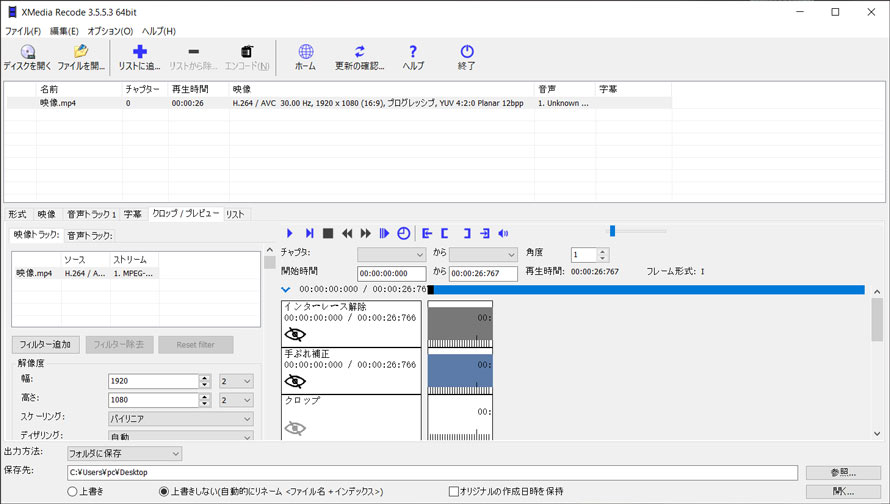Toggle the speaker volume icon
Image resolution: width=890 pixels, height=504 pixels.
(x=503, y=233)
